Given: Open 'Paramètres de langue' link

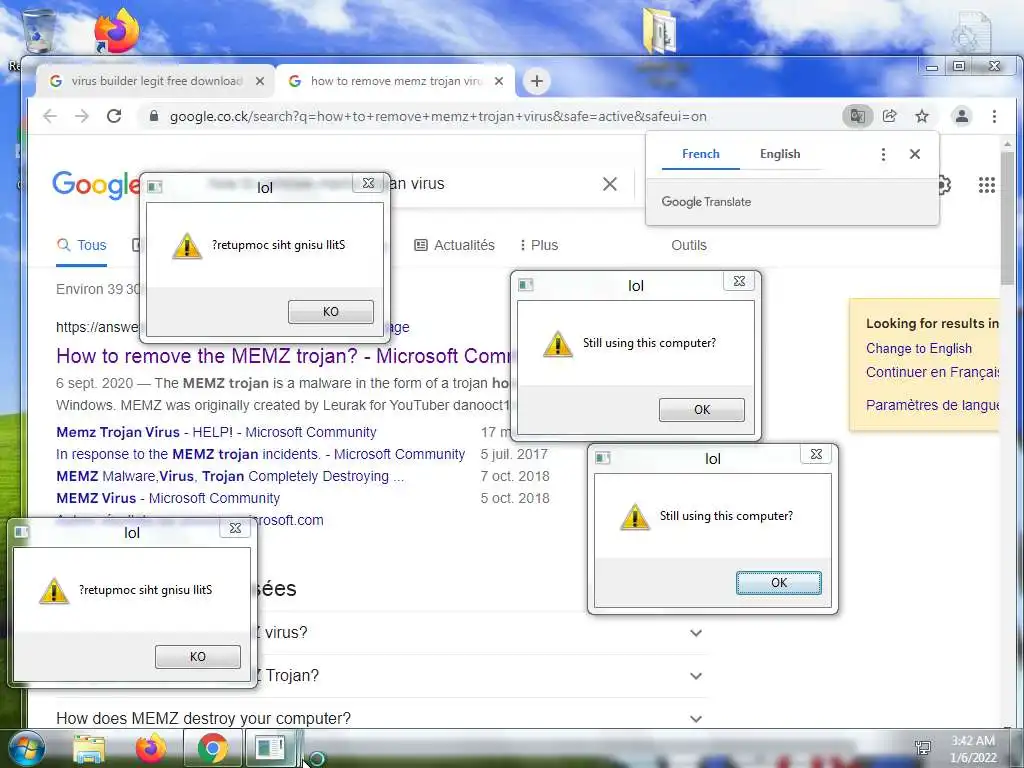Looking at the screenshot, I should 933,405.
